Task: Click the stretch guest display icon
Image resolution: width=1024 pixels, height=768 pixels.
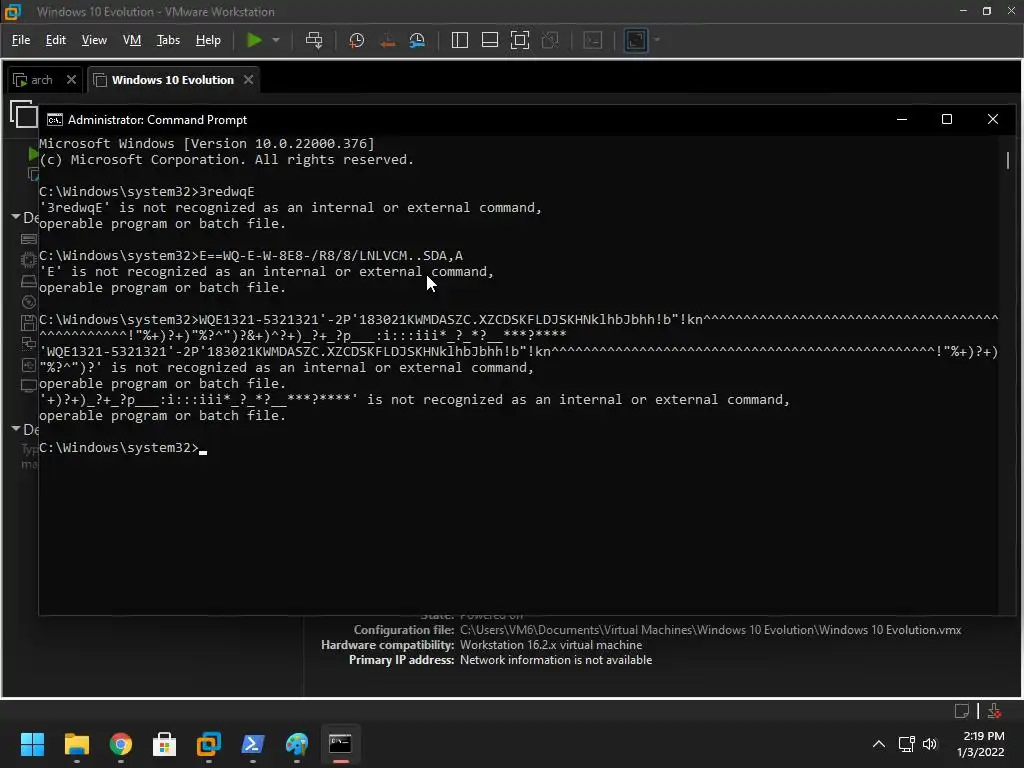Action: 636,40
